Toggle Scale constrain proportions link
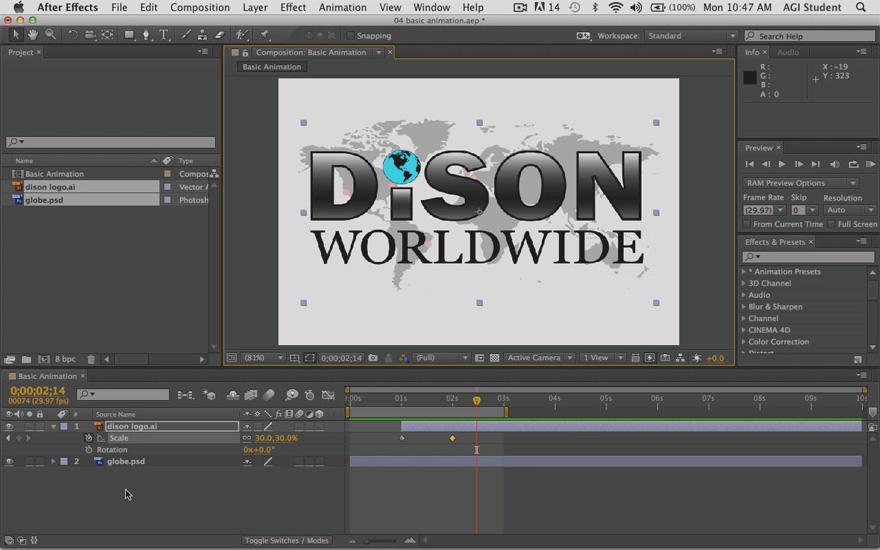 click(247, 438)
